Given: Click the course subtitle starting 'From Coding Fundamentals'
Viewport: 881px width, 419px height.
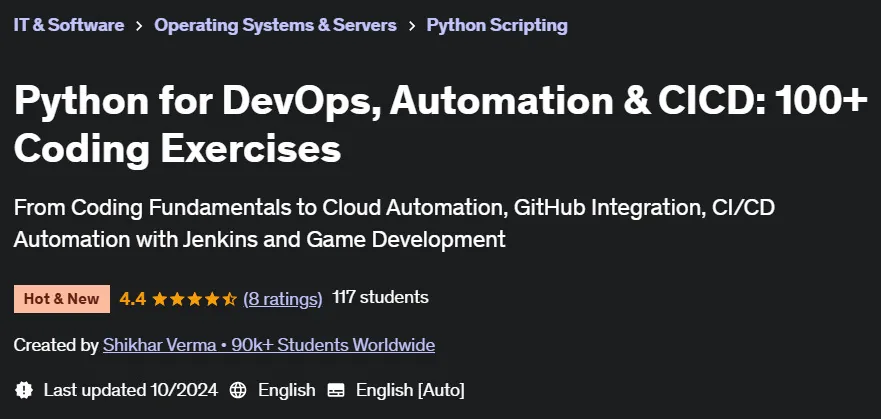Looking at the screenshot, I should point(394,224).
